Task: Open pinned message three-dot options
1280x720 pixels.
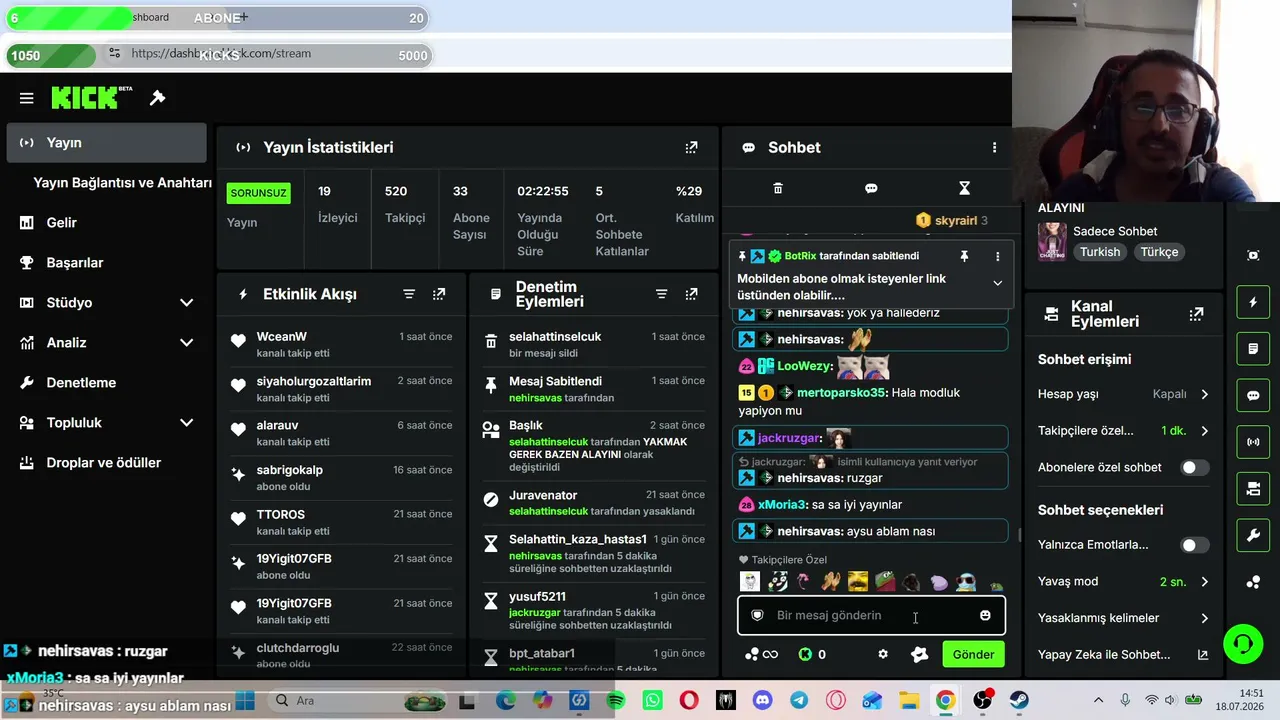Action: pos(997,256)
